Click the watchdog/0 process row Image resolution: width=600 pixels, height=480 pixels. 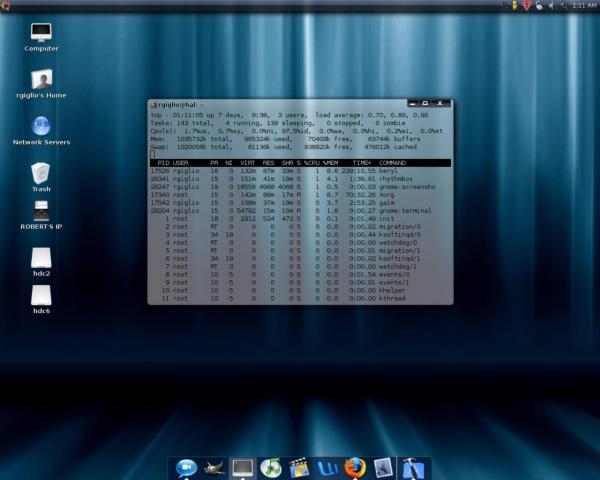point(300,243)
